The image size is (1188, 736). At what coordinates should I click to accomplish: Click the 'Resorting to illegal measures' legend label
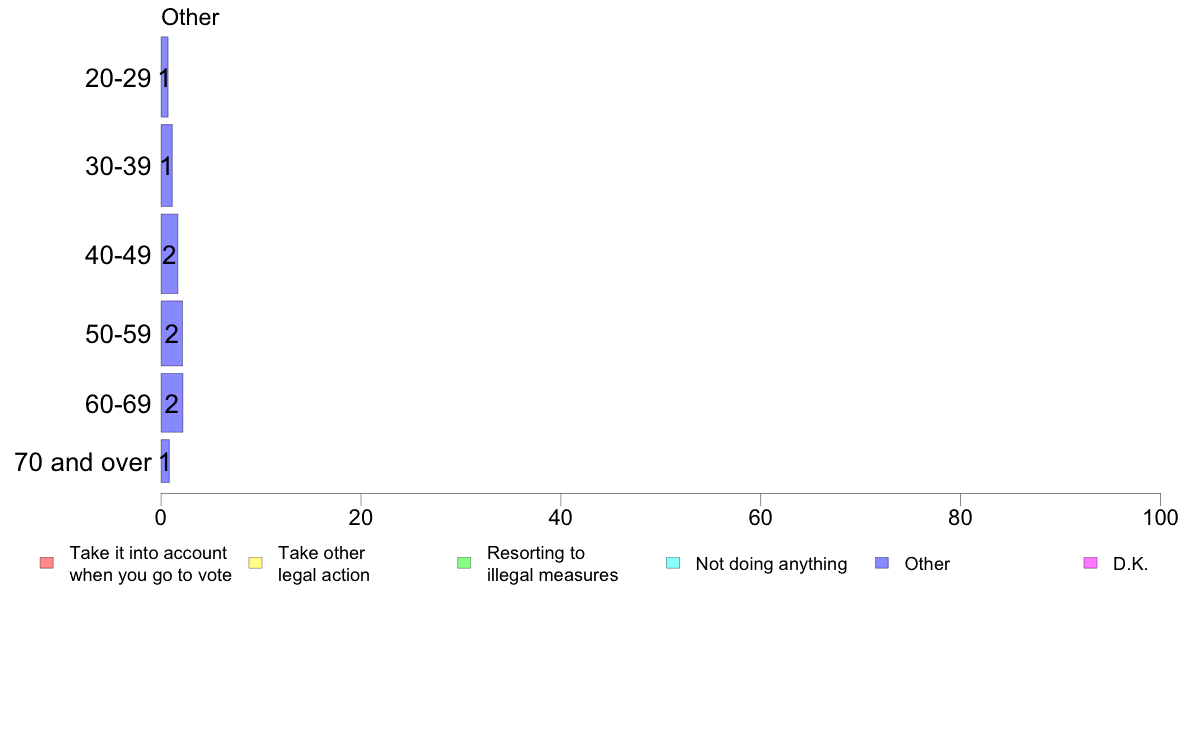click(552, 564)
